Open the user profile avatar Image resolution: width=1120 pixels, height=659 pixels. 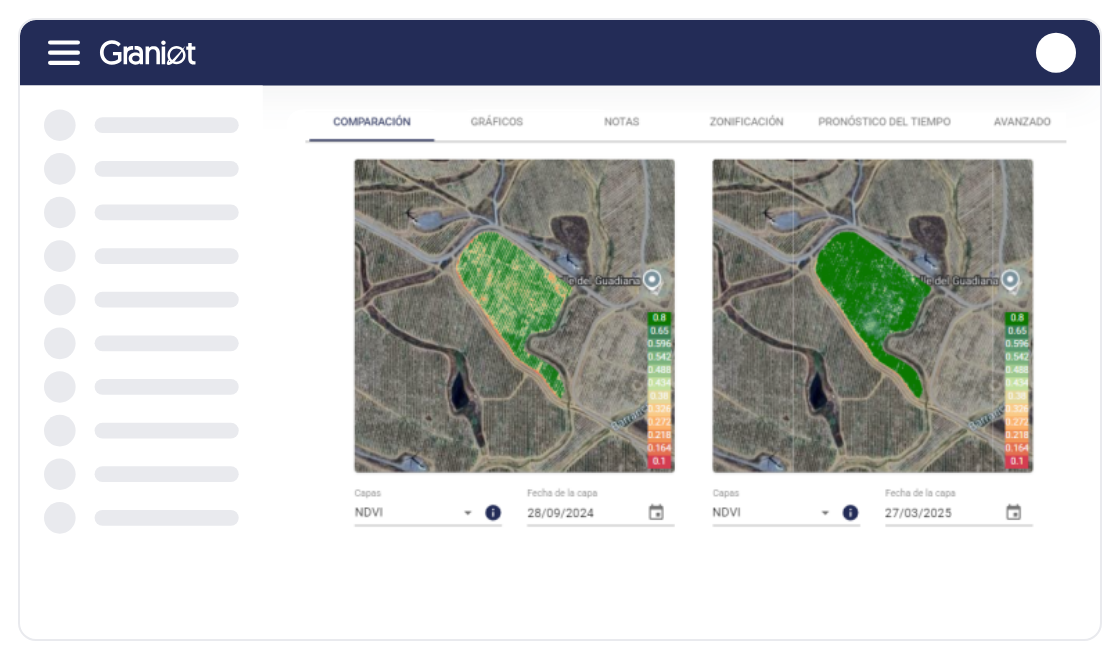[1055, 53]
